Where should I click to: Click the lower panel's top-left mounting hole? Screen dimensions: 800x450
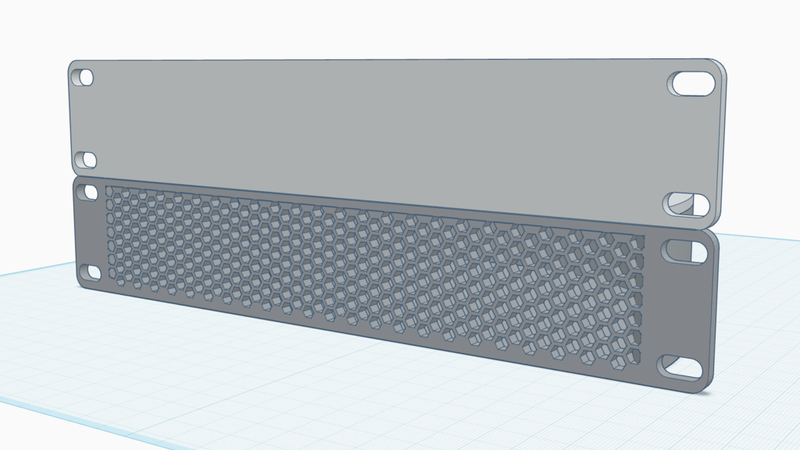[88, 190]
